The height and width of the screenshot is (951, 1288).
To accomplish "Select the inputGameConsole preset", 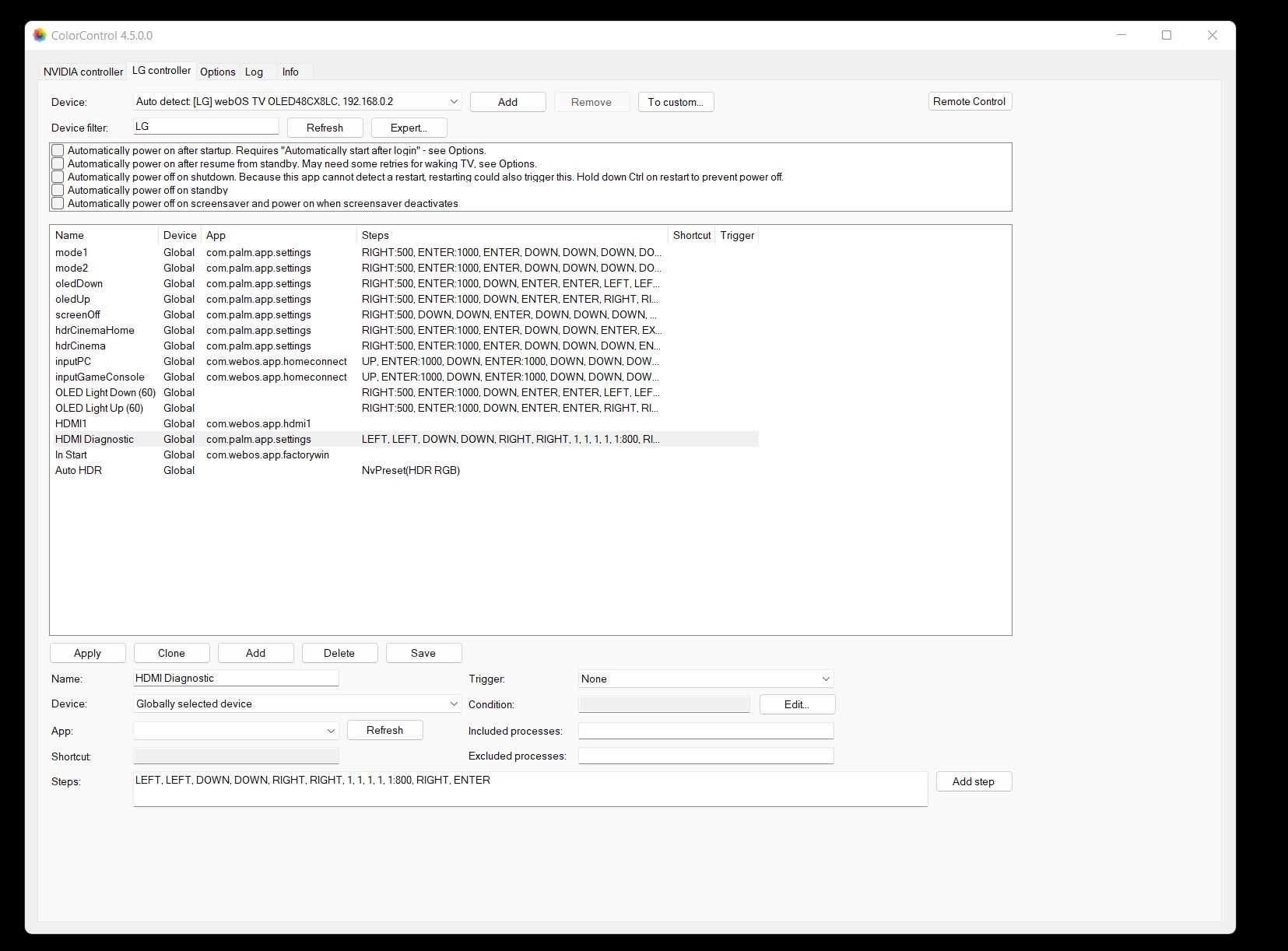I will pos(405,377).
